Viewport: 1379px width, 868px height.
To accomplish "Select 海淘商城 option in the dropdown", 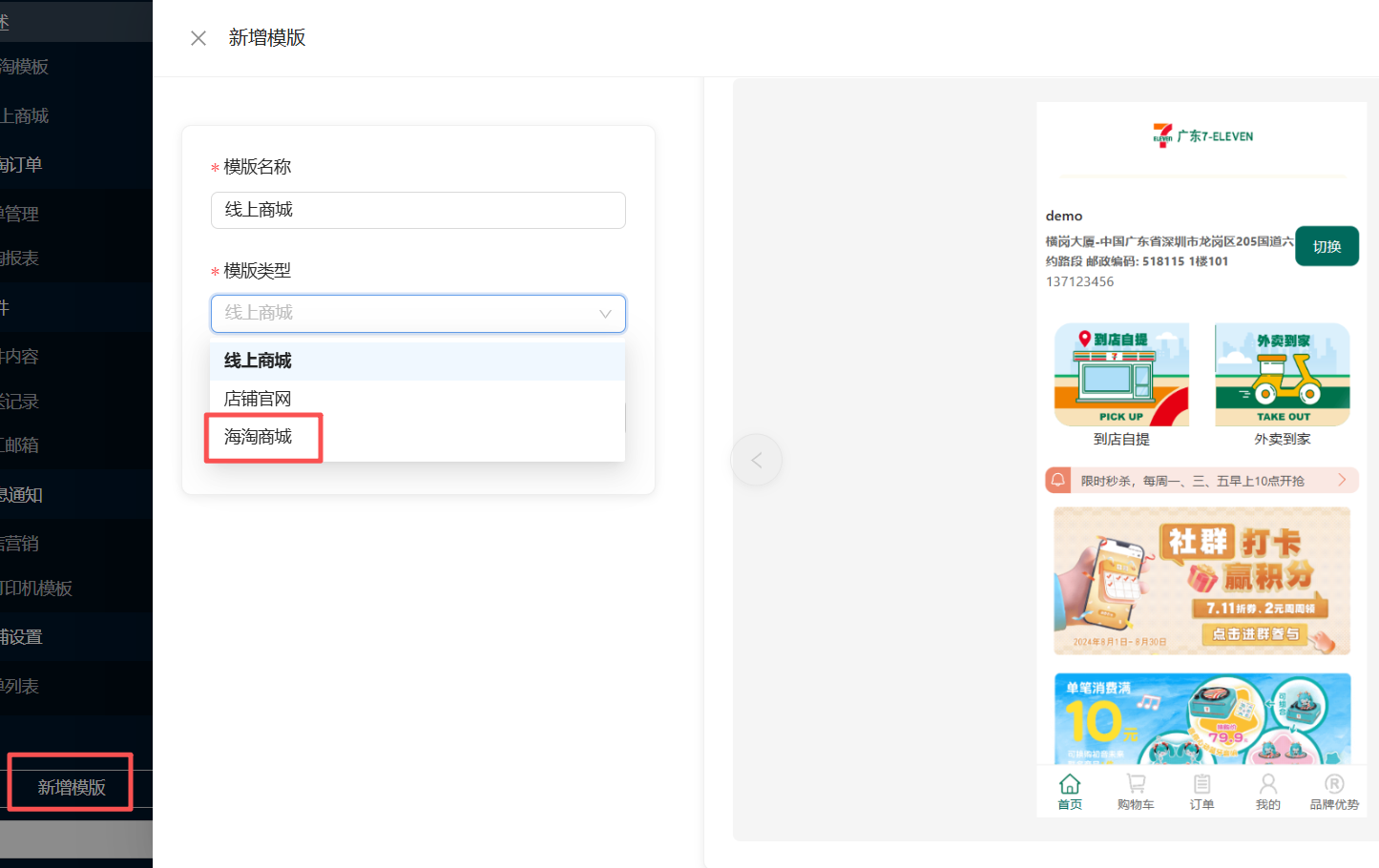I will click(x=259, y=437).
